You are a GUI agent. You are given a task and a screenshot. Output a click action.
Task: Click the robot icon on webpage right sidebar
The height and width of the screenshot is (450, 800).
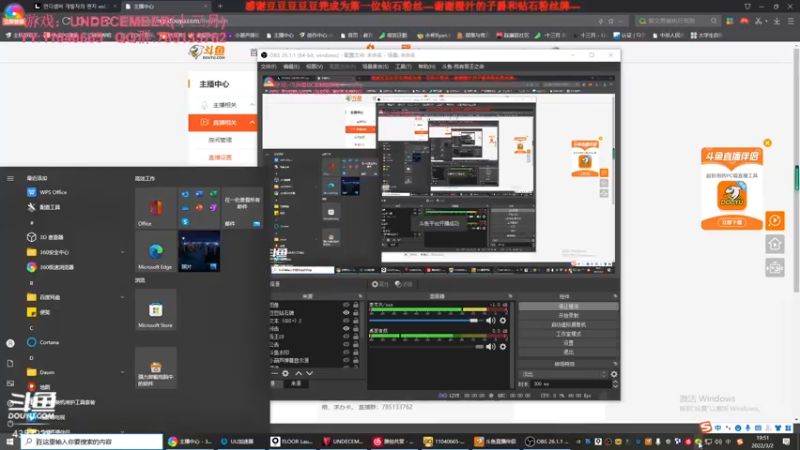(774, 268)
